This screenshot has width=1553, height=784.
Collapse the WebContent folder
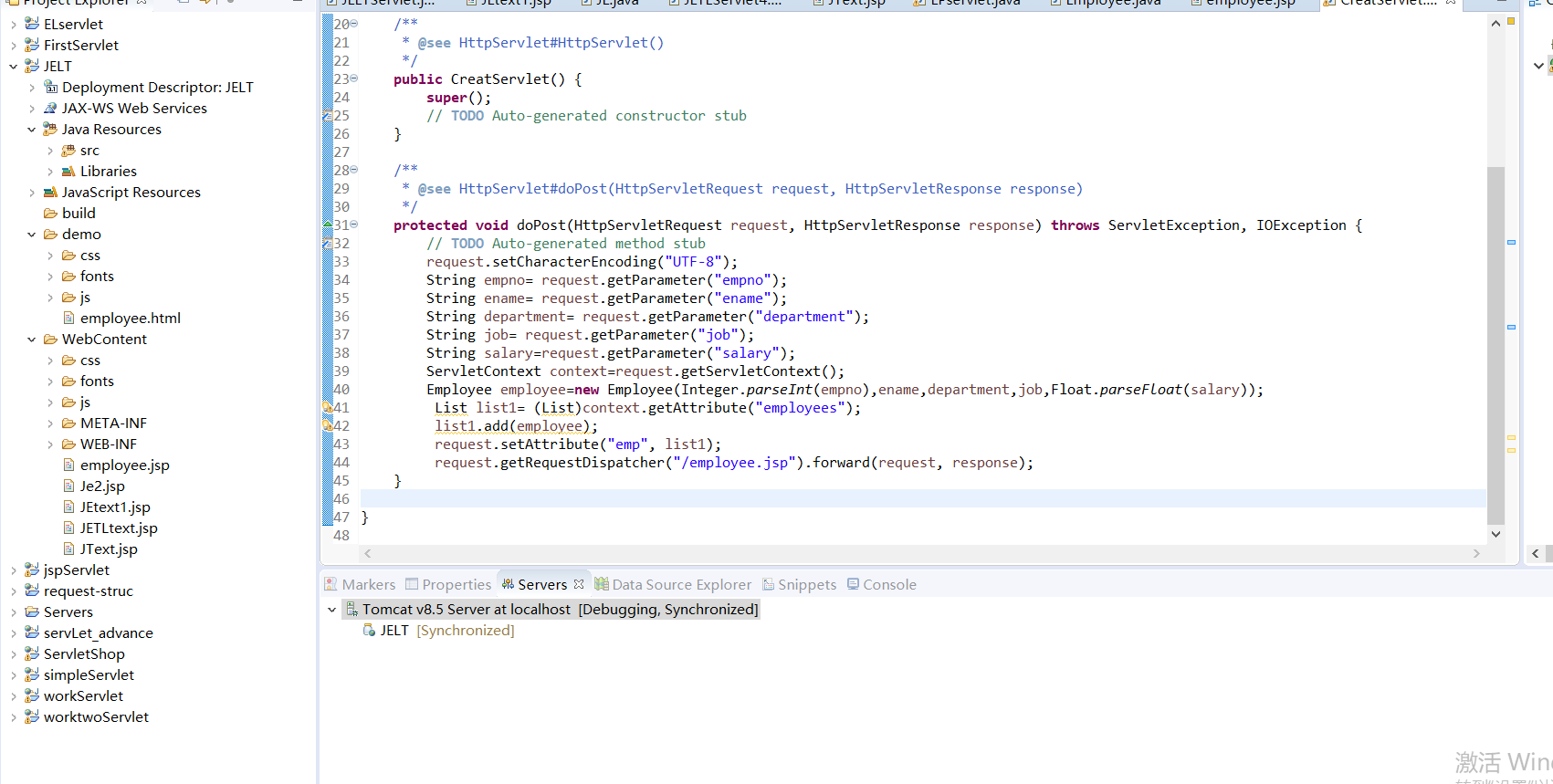[x=32, y=339]
